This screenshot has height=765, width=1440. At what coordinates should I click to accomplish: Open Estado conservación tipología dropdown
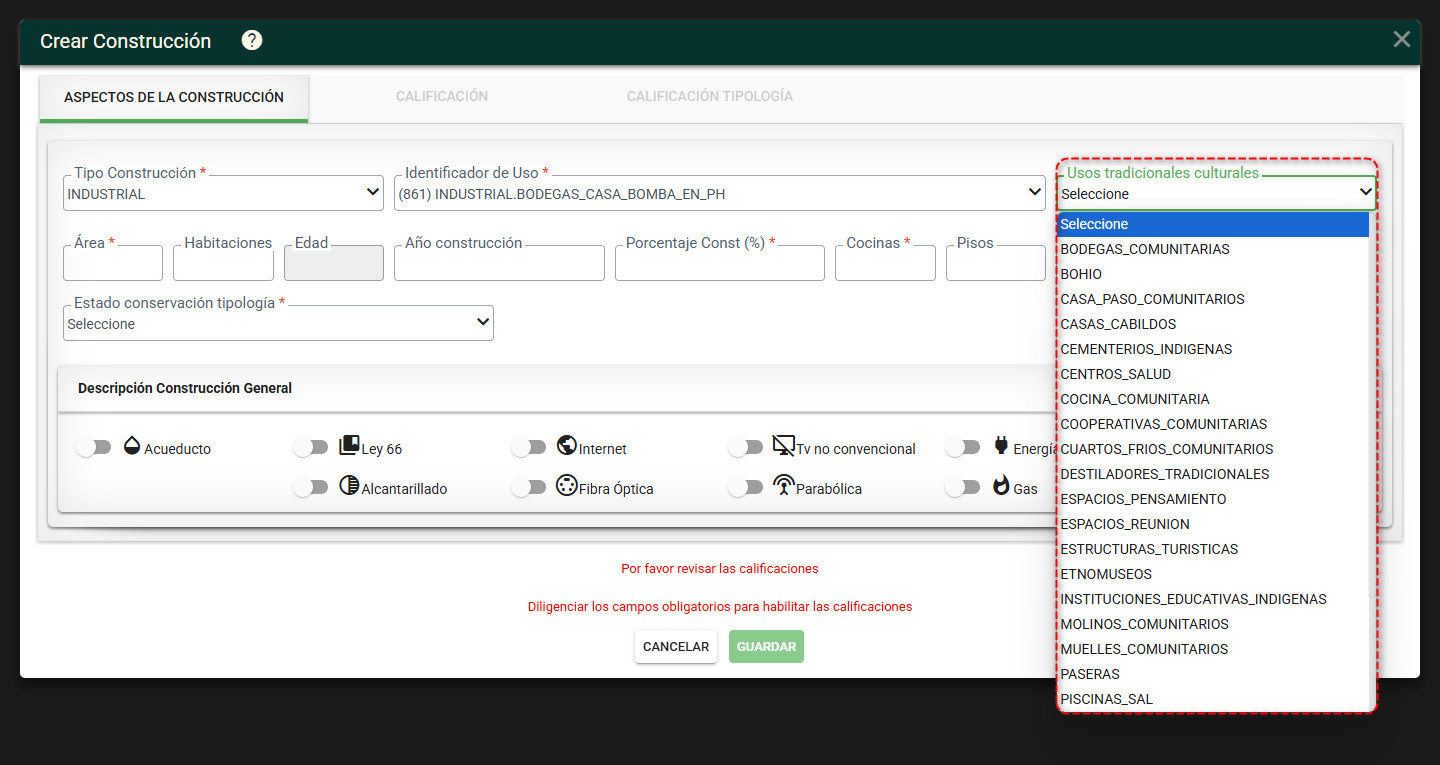pyautogui.click(x=278, y=323)
